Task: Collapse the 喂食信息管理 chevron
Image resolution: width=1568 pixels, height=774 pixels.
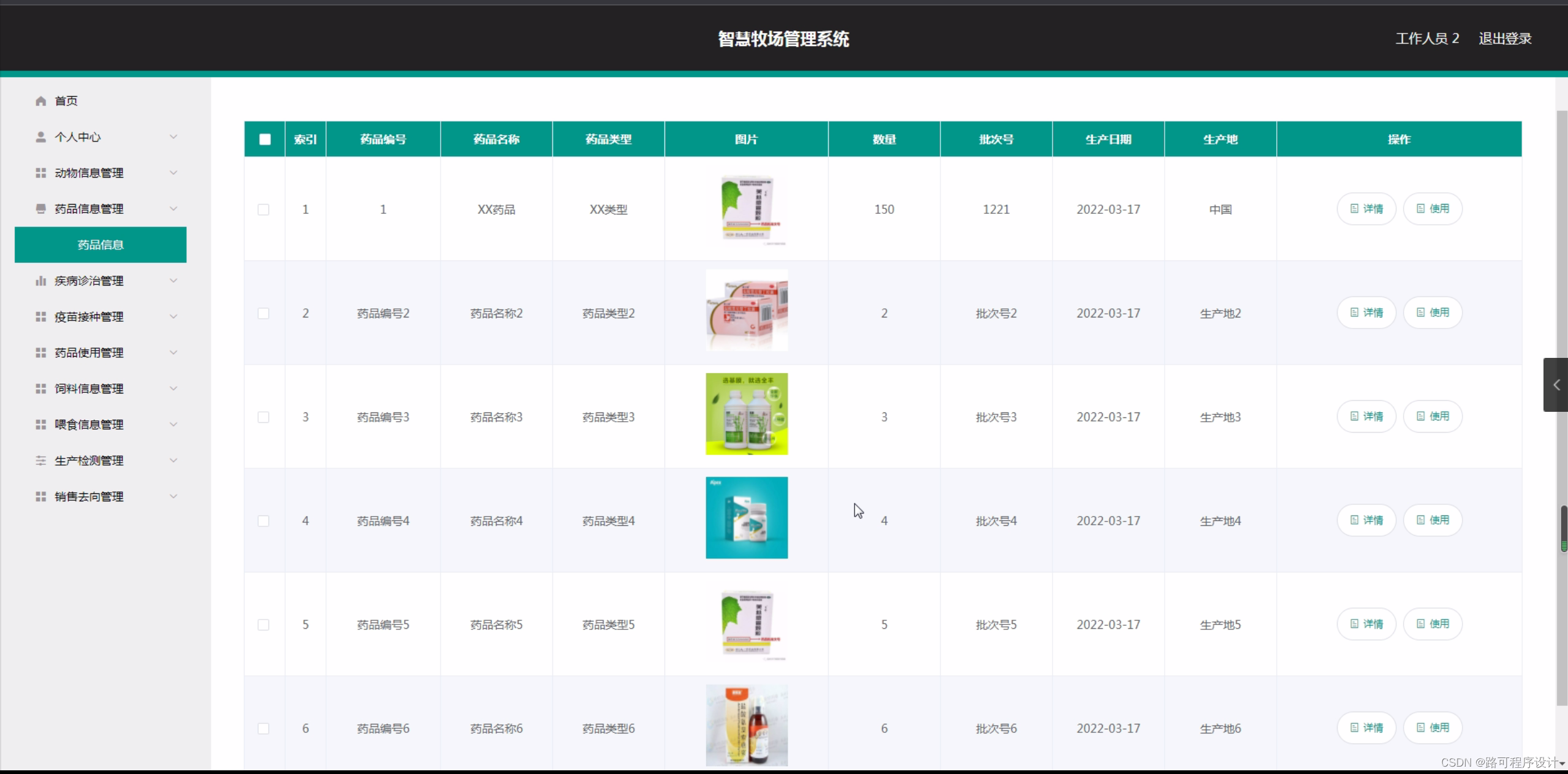Action: (173, 424)
